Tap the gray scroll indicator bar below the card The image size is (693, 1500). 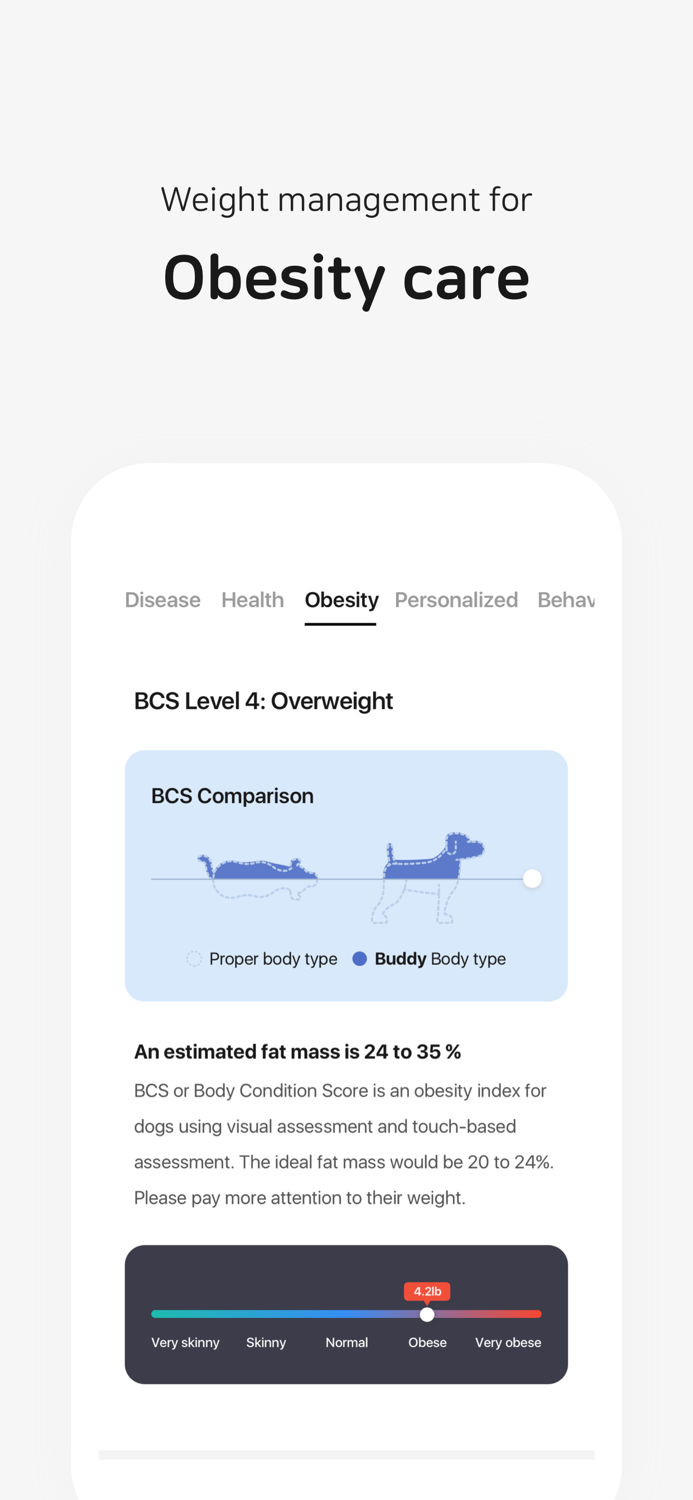(346, 1455)
